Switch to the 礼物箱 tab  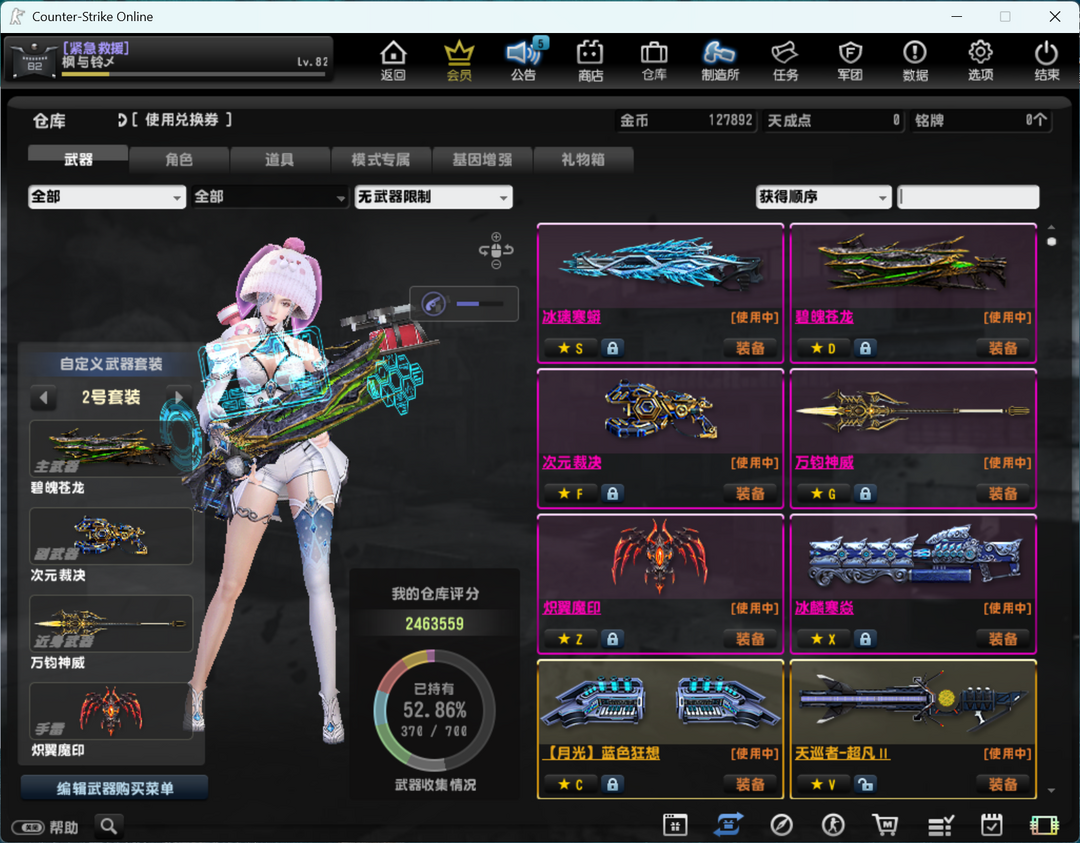point(583,159)
